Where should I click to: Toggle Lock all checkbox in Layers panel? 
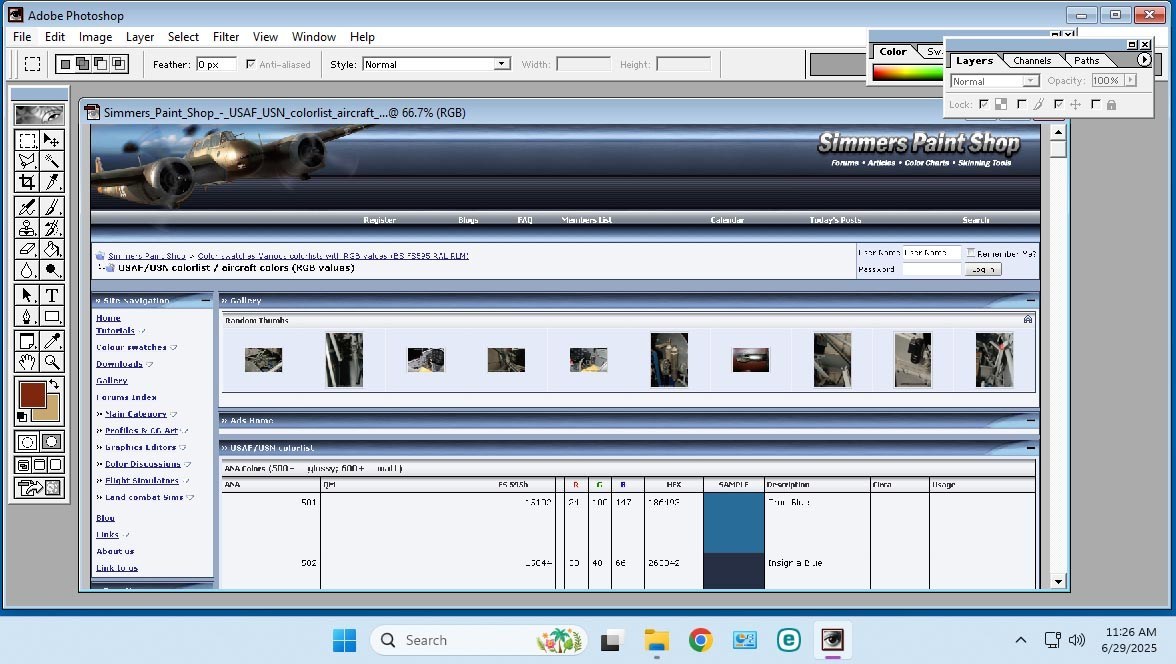[x=1096, y=104]
